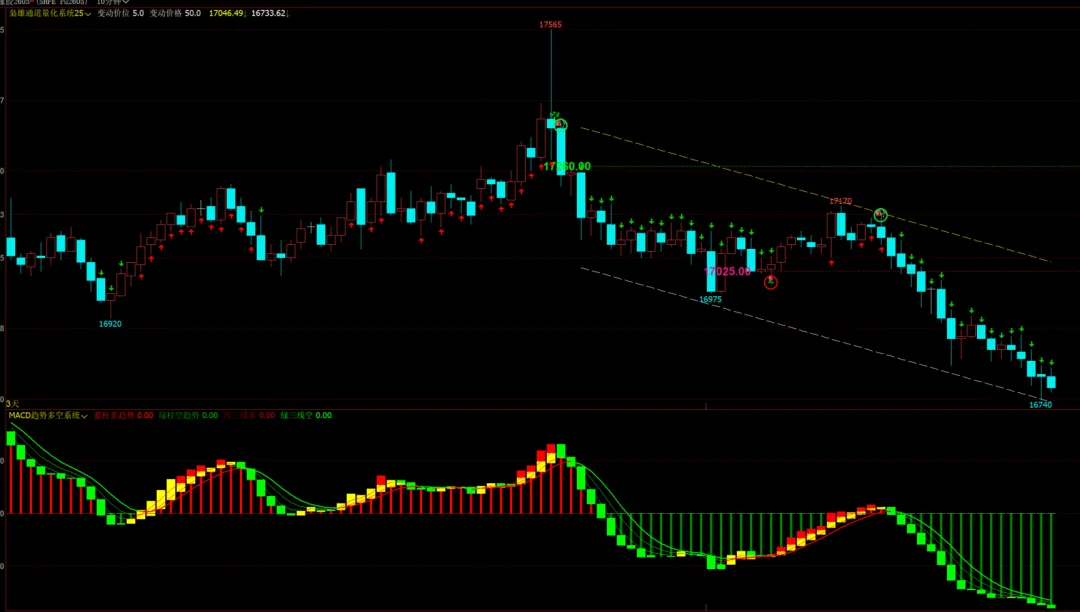Click the 3天 time range label
Viewport: 1080px width, 612px height.
[12, 403]
